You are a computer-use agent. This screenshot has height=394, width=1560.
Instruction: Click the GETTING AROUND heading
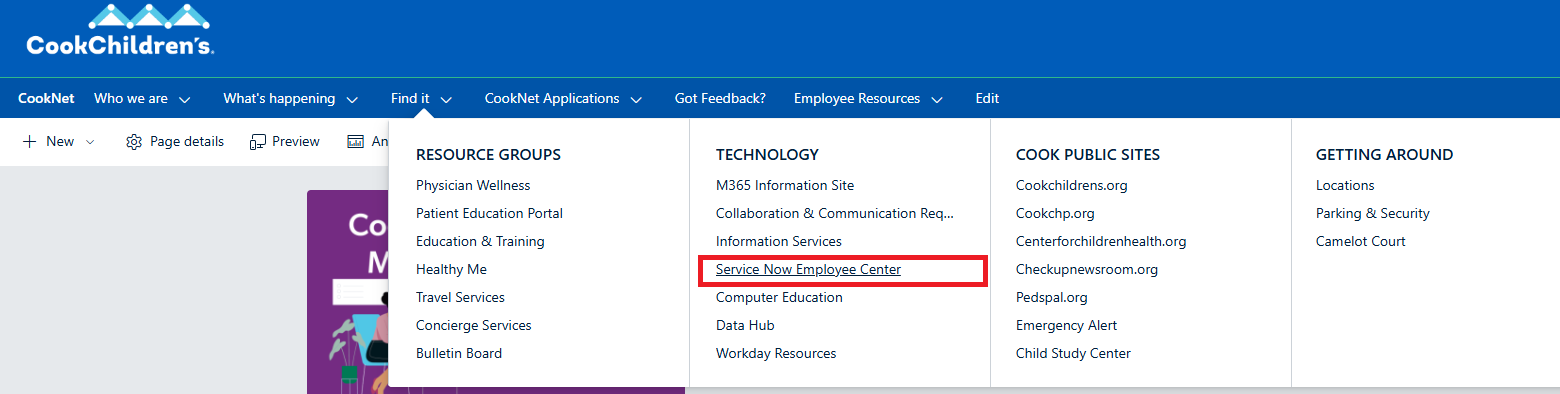[1384, 155]
